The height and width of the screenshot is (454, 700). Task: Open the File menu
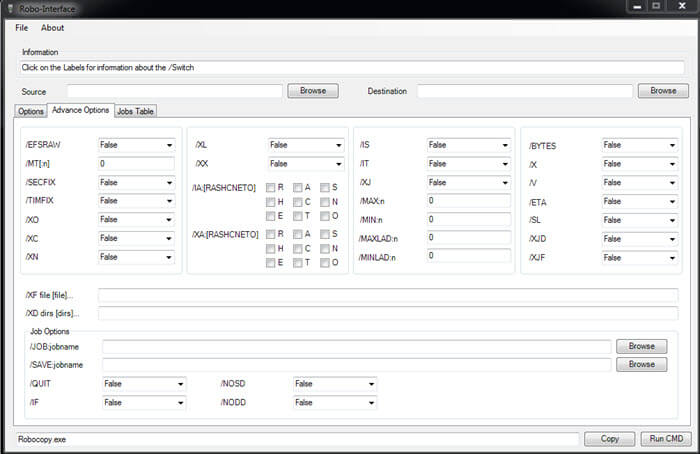[x=21, y=28]
